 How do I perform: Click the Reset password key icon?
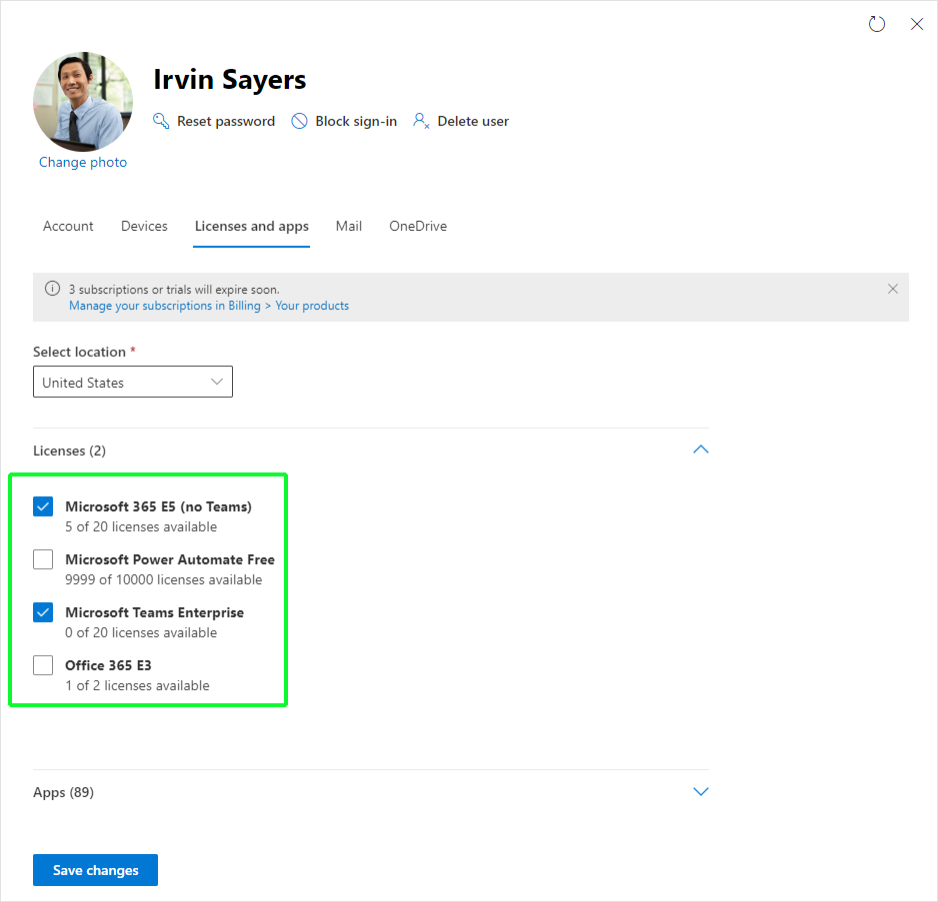tap(161, 121)
